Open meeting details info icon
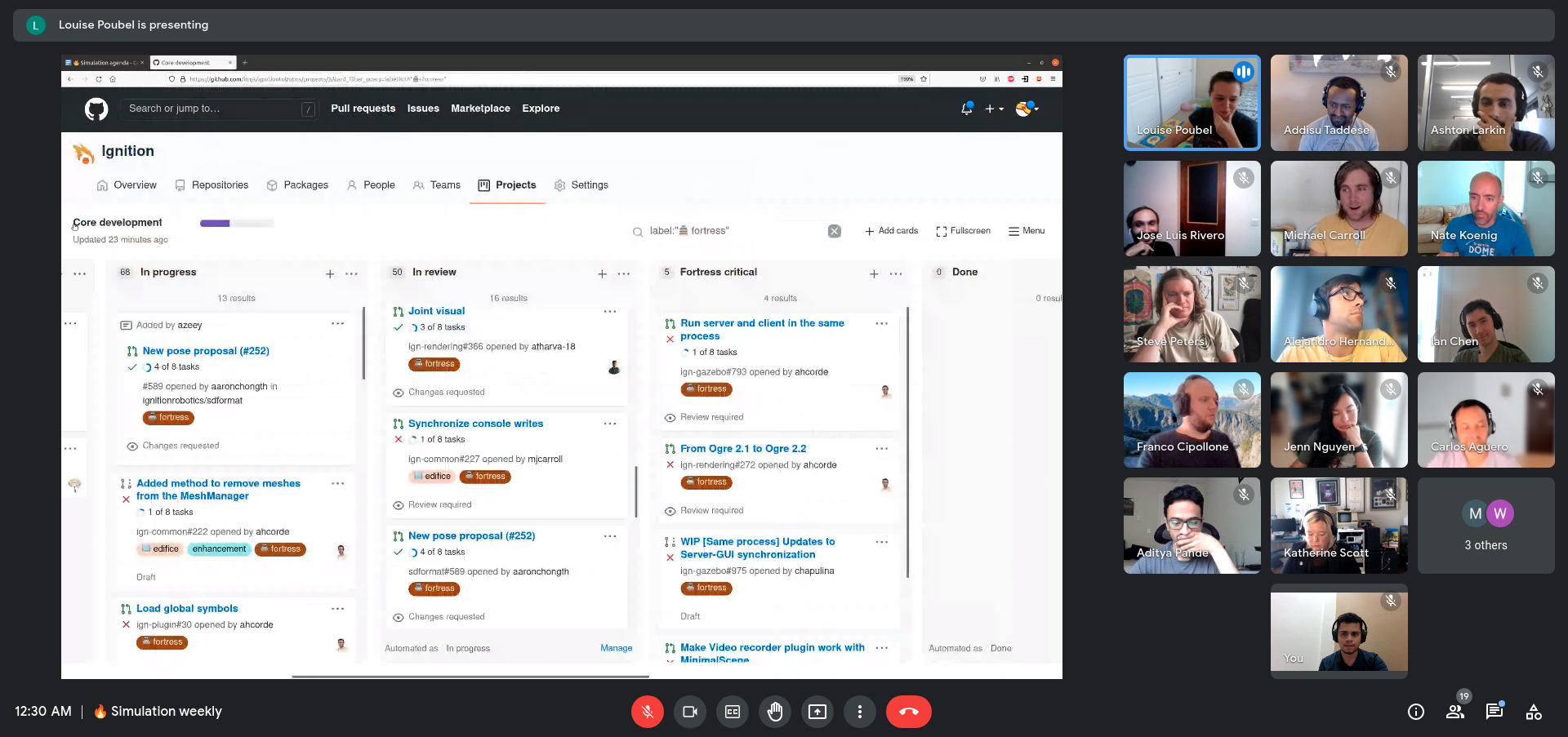 (1416, 712)
